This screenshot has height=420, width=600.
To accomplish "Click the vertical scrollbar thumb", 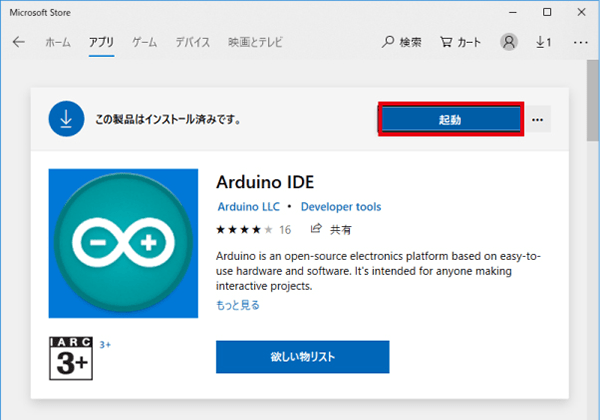I will pyautogui.click(x=593, y=100).
